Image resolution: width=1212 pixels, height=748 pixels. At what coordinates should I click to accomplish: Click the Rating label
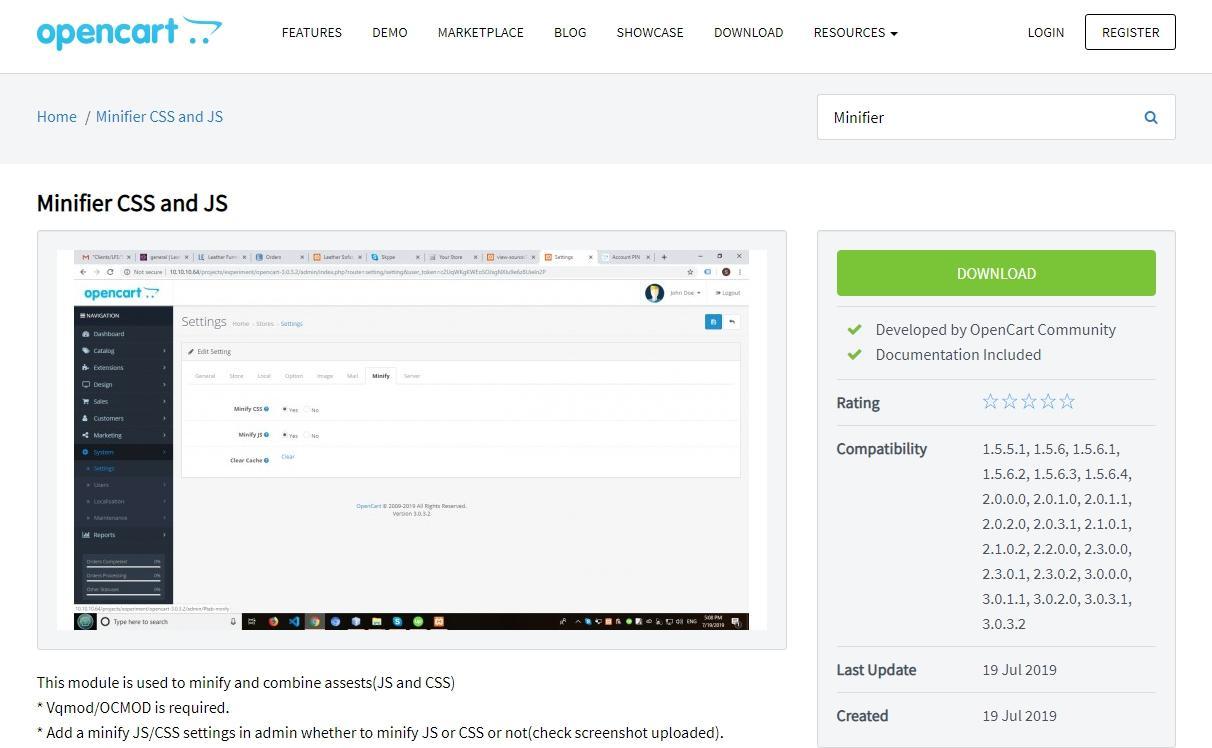(858, 403)
